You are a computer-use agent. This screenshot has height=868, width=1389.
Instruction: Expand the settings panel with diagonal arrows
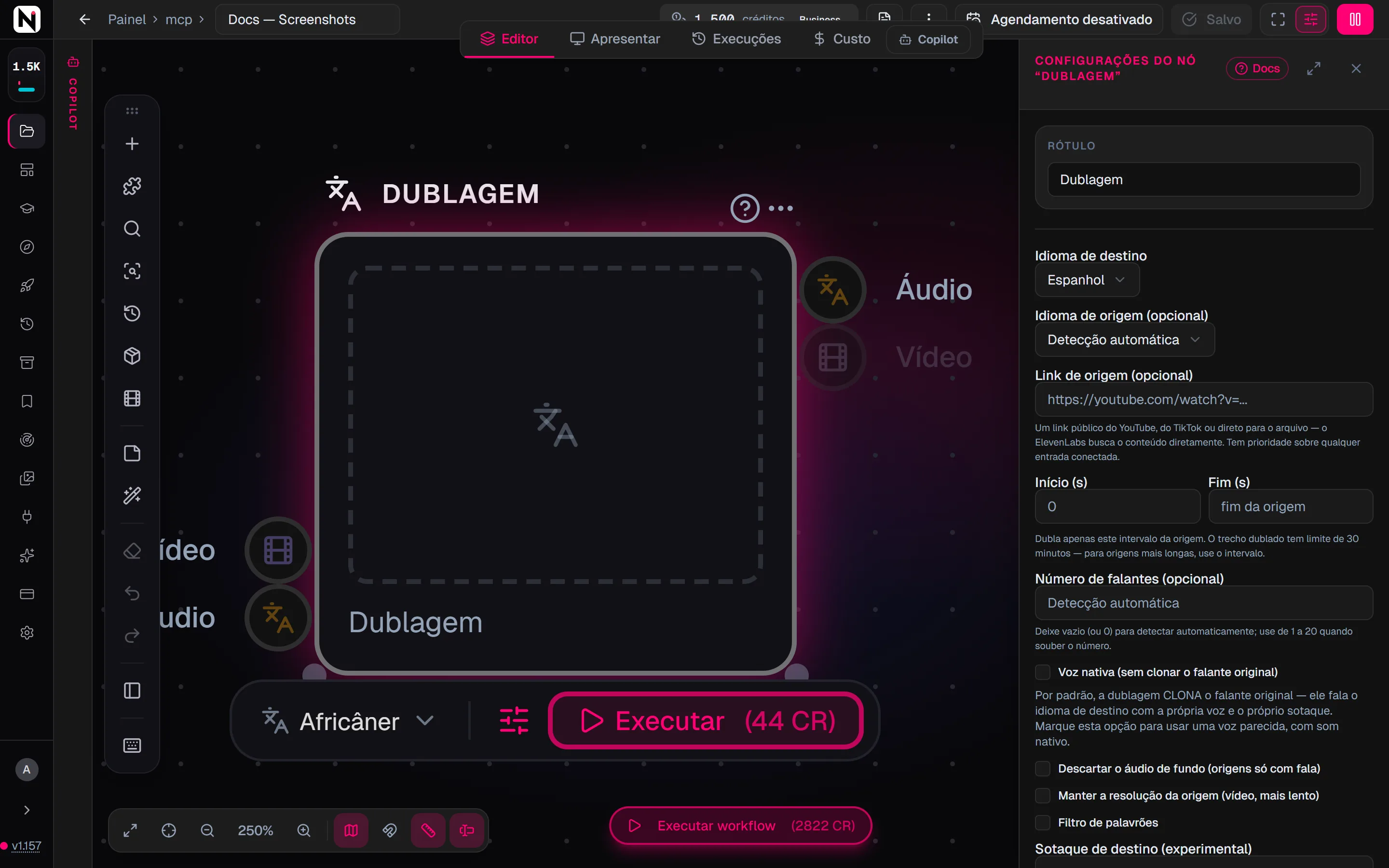click(1314, 68)
